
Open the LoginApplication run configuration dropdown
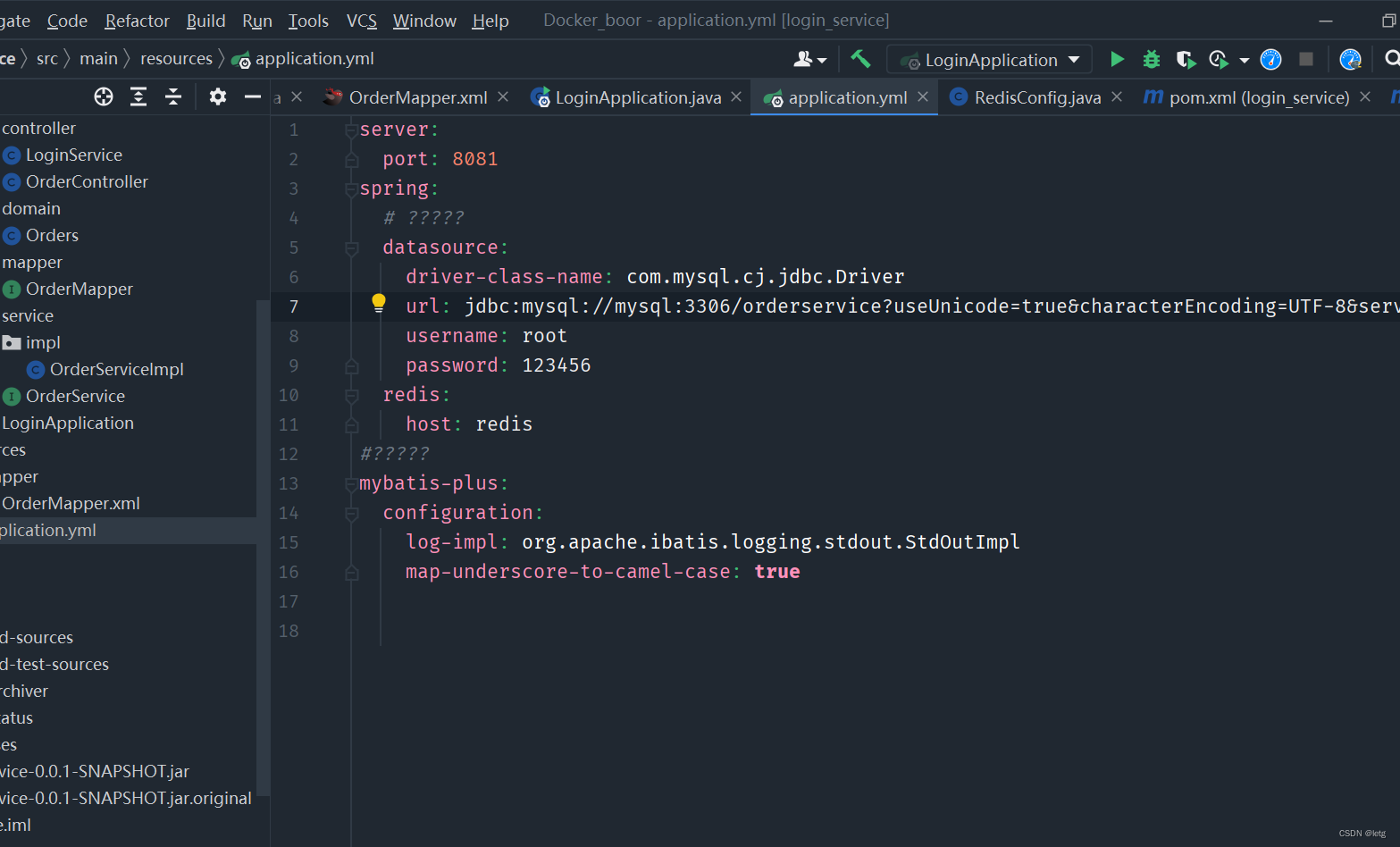[x=990, y=60]
